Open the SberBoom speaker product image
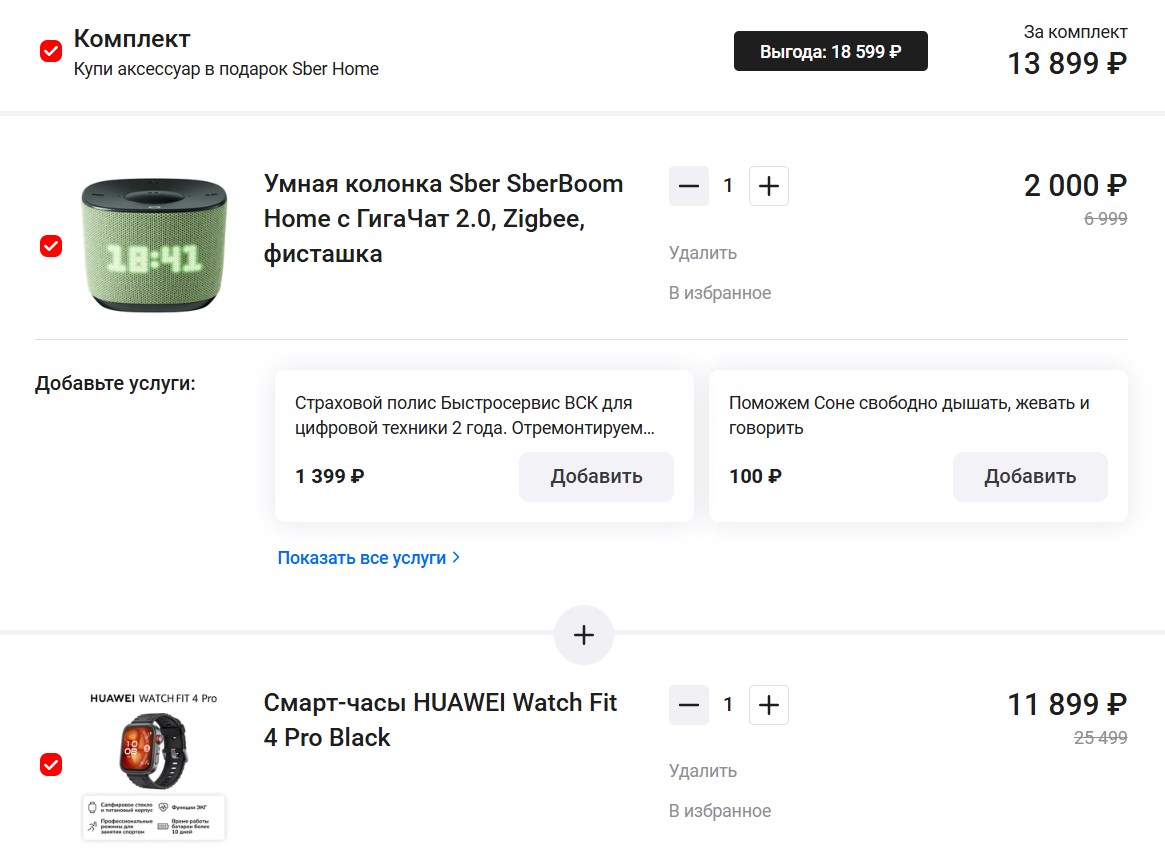The height and width of the screenshot is (854, 1165). [154, 245]
